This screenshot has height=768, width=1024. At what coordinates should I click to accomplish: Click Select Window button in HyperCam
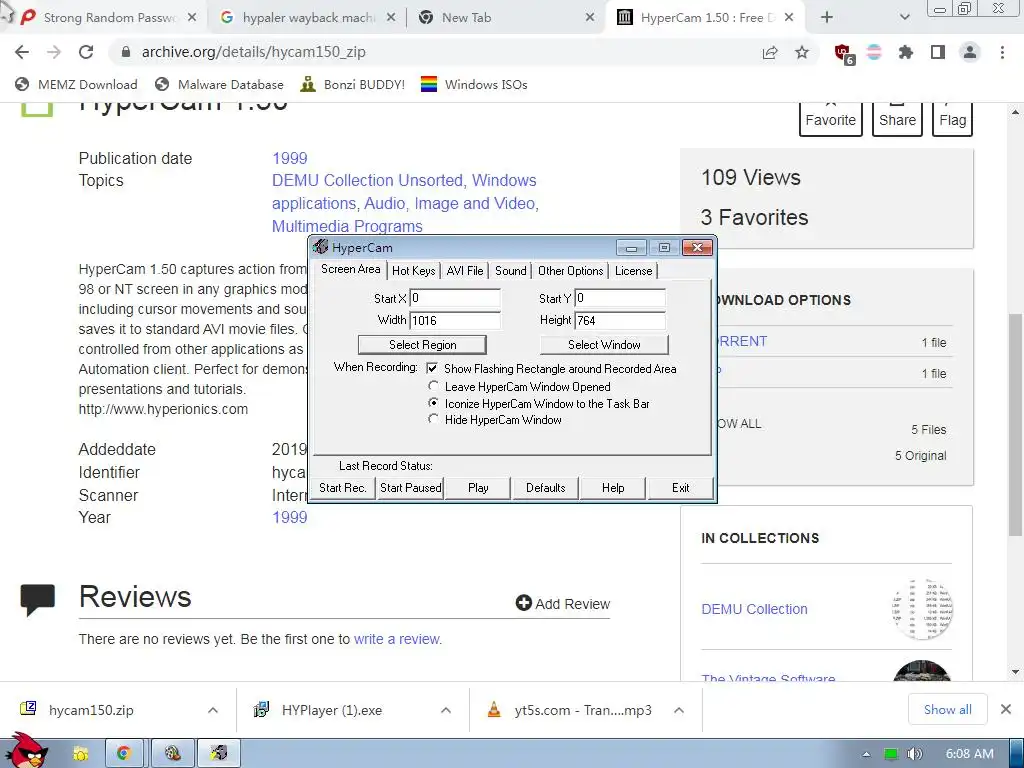click(604, 344)
